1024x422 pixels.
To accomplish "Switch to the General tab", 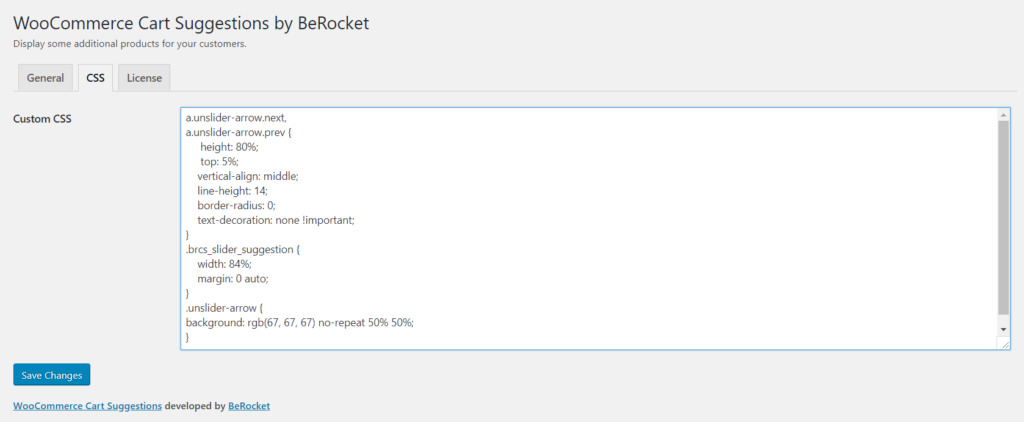I will coord(45,78).
